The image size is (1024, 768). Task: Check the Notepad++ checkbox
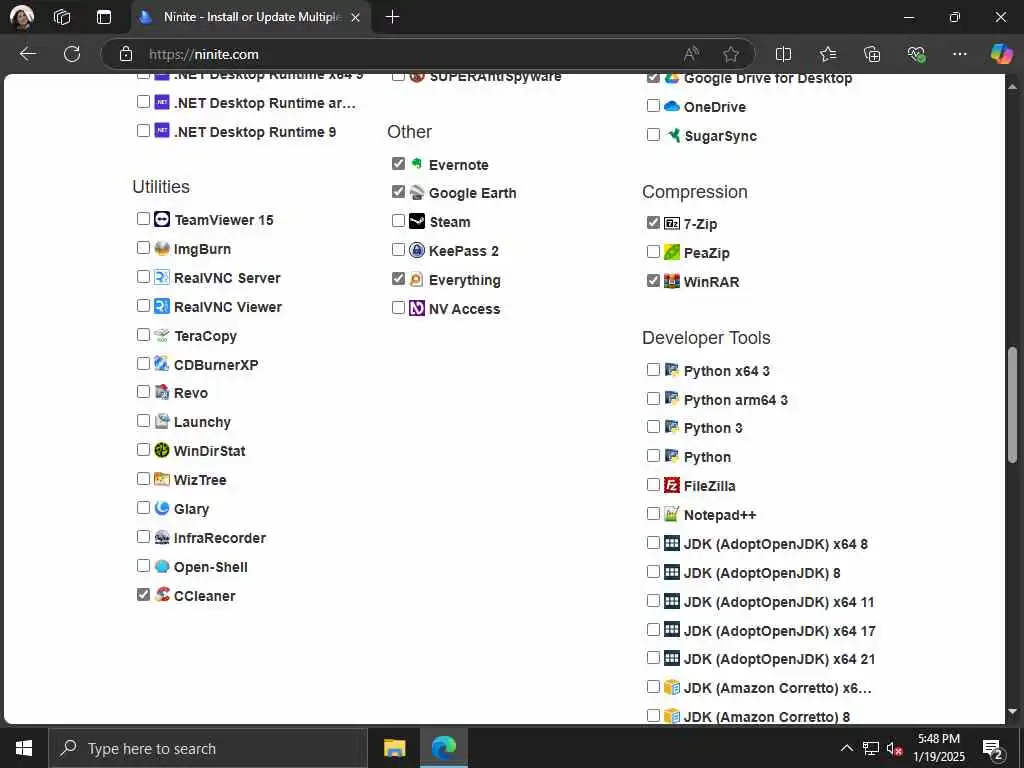pos(653,514)
